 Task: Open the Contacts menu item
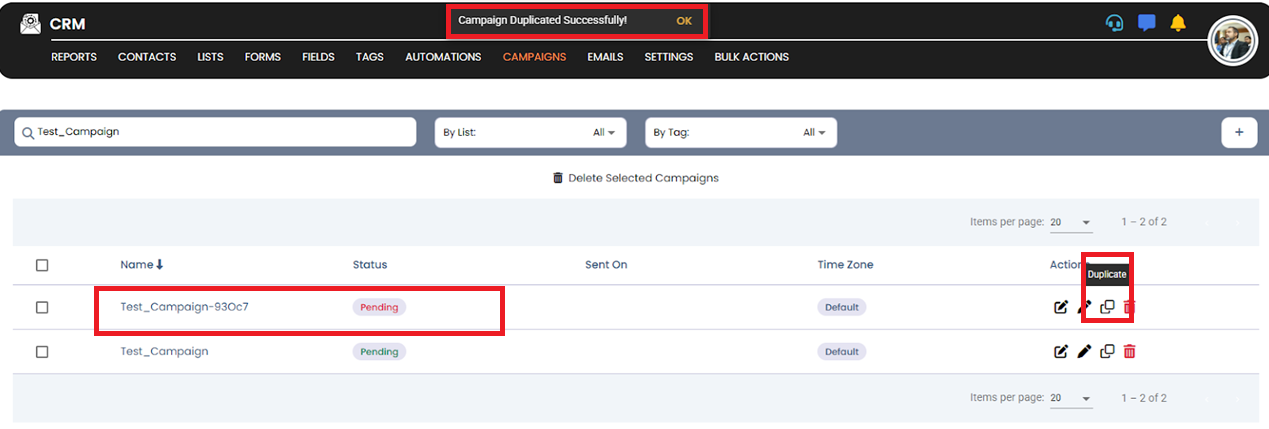147,57
